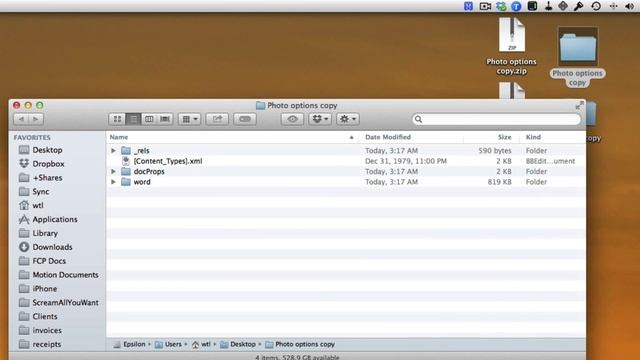Switch Finder to list view
This screenshot has height=360, width=640.
[133, 119]
